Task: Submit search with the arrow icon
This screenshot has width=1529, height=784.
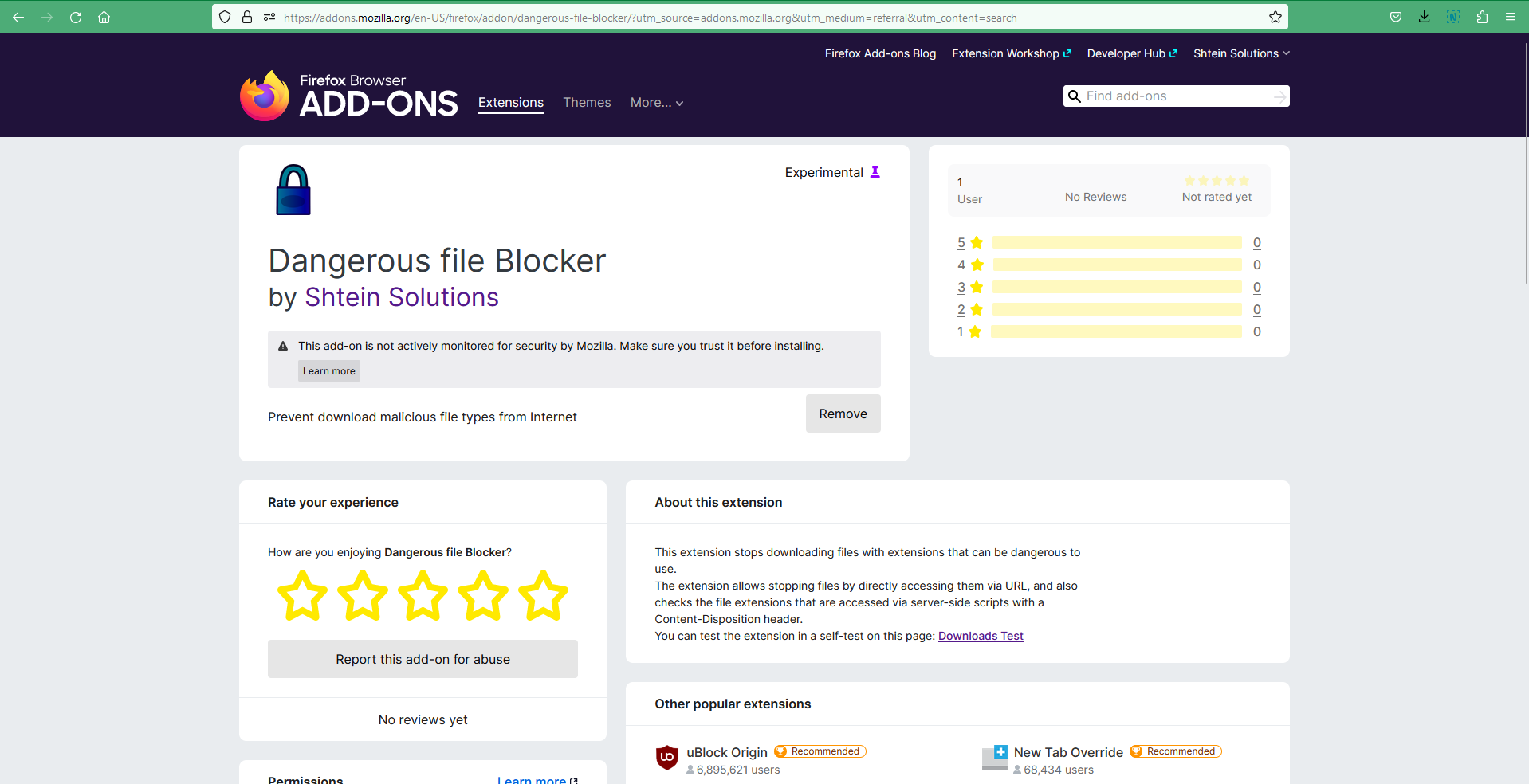Action: pos(1279,96)
